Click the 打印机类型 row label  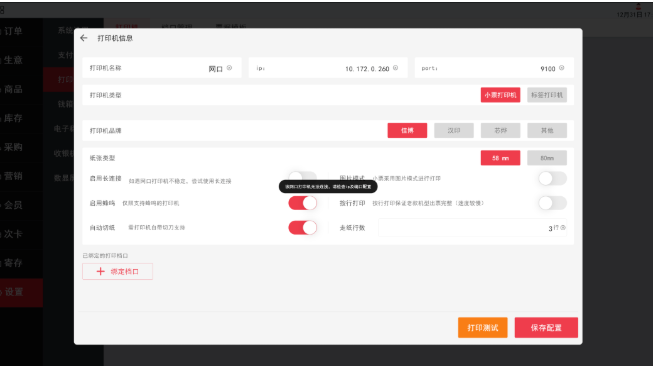[105, 95]
